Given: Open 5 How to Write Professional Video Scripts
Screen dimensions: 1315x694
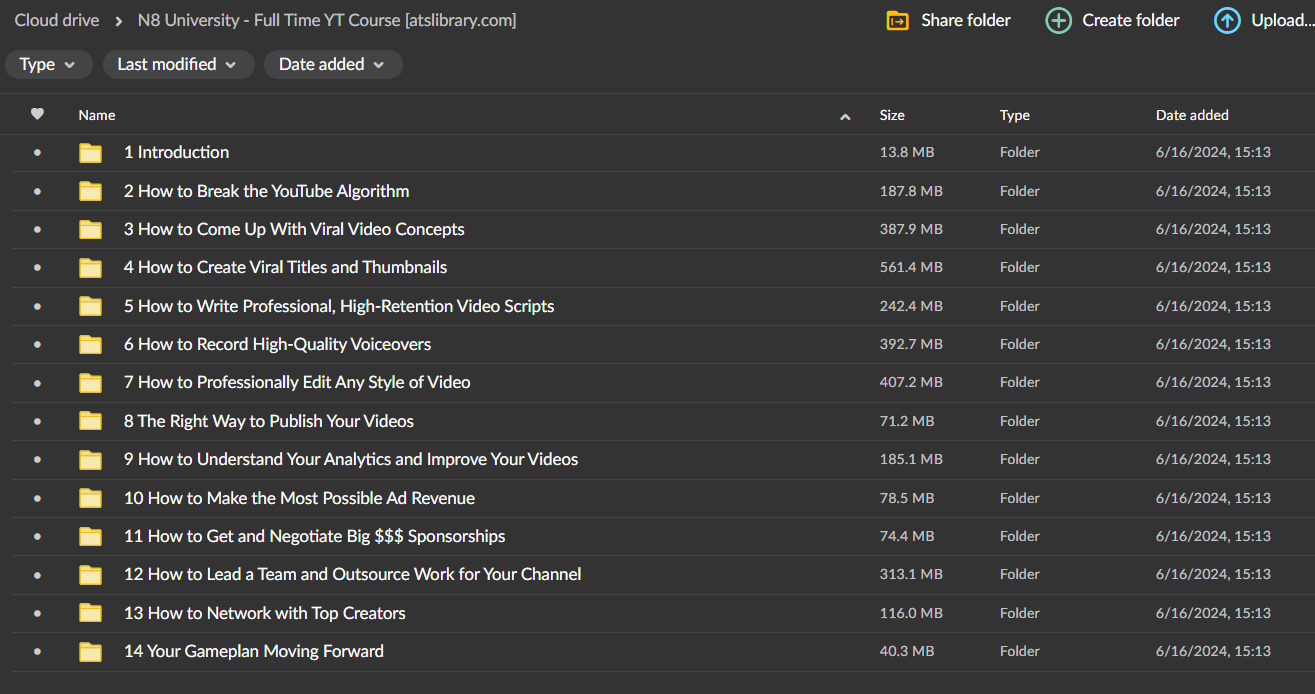Looking at the screenshot, I should (338, 306).
